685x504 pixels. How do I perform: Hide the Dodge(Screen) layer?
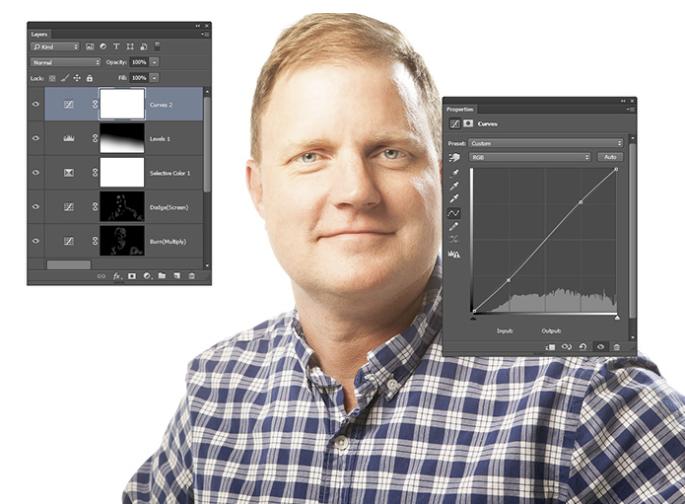tap(36, 207)
